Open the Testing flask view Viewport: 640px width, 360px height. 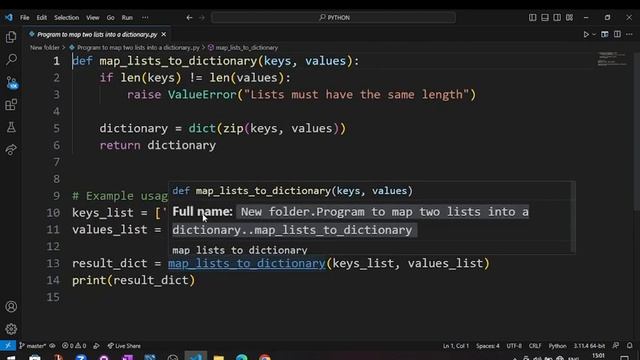coord(11,127)
